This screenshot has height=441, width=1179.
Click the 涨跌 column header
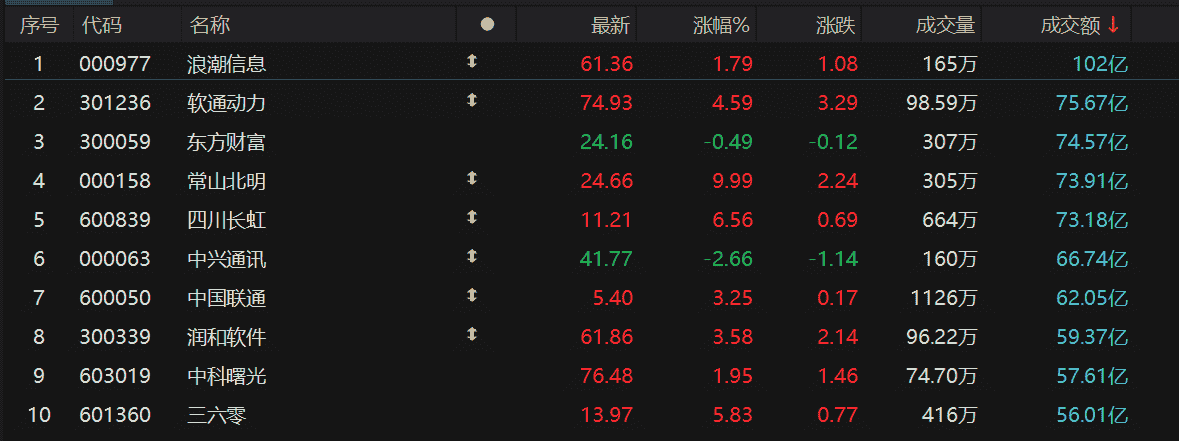click(x=836, y=25)
